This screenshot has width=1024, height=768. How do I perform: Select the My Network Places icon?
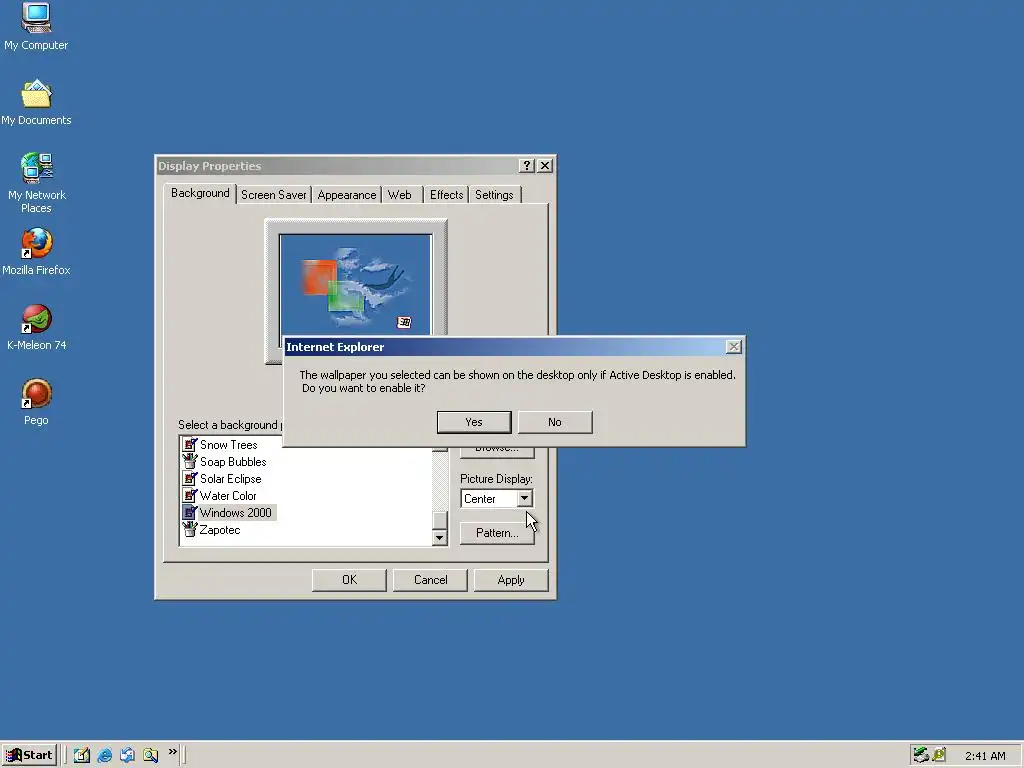click(37, 184)
